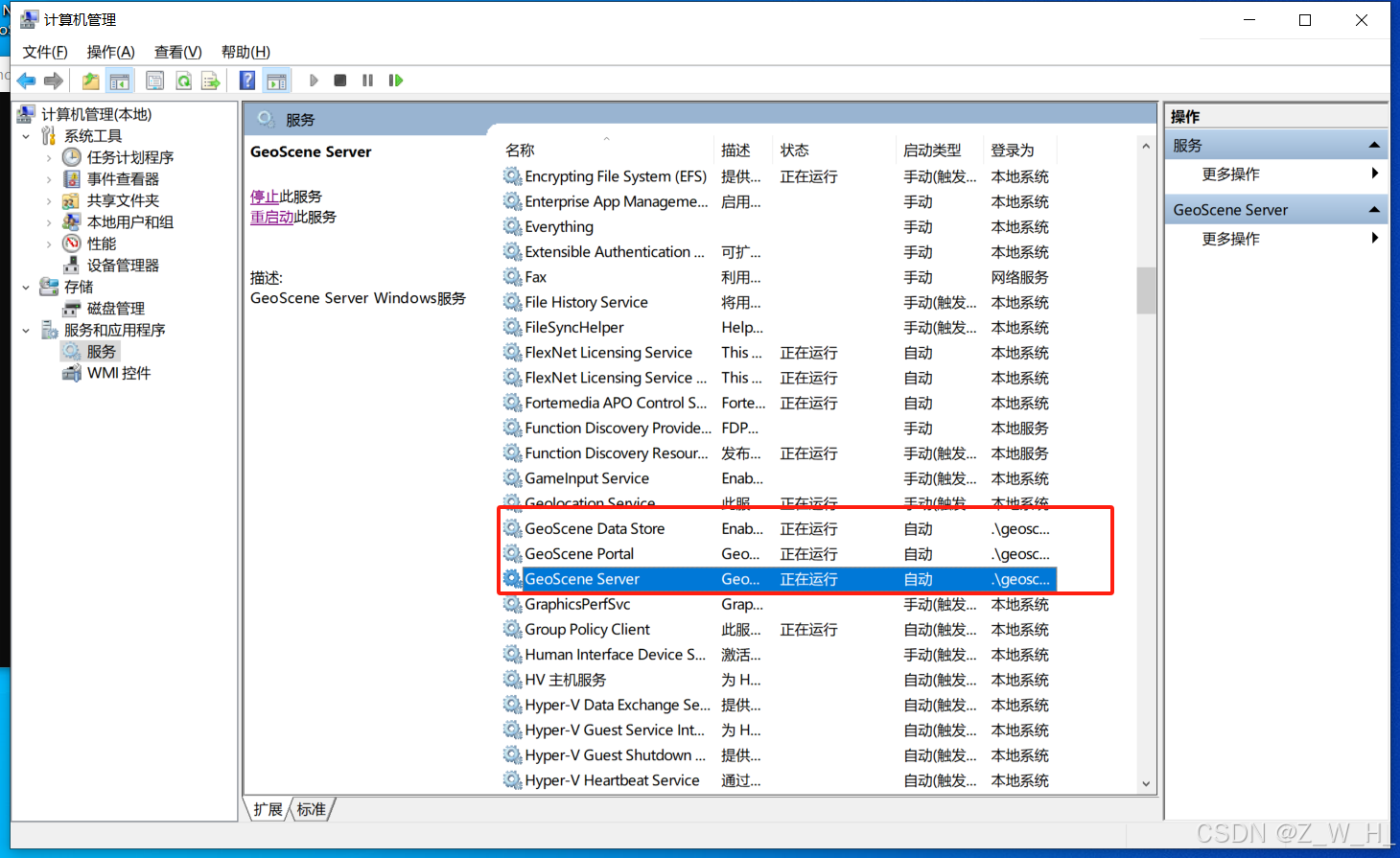The image size is (1400, 858).
Task: Expand the 共享文件夹 tree node
Action: point(49,200)
